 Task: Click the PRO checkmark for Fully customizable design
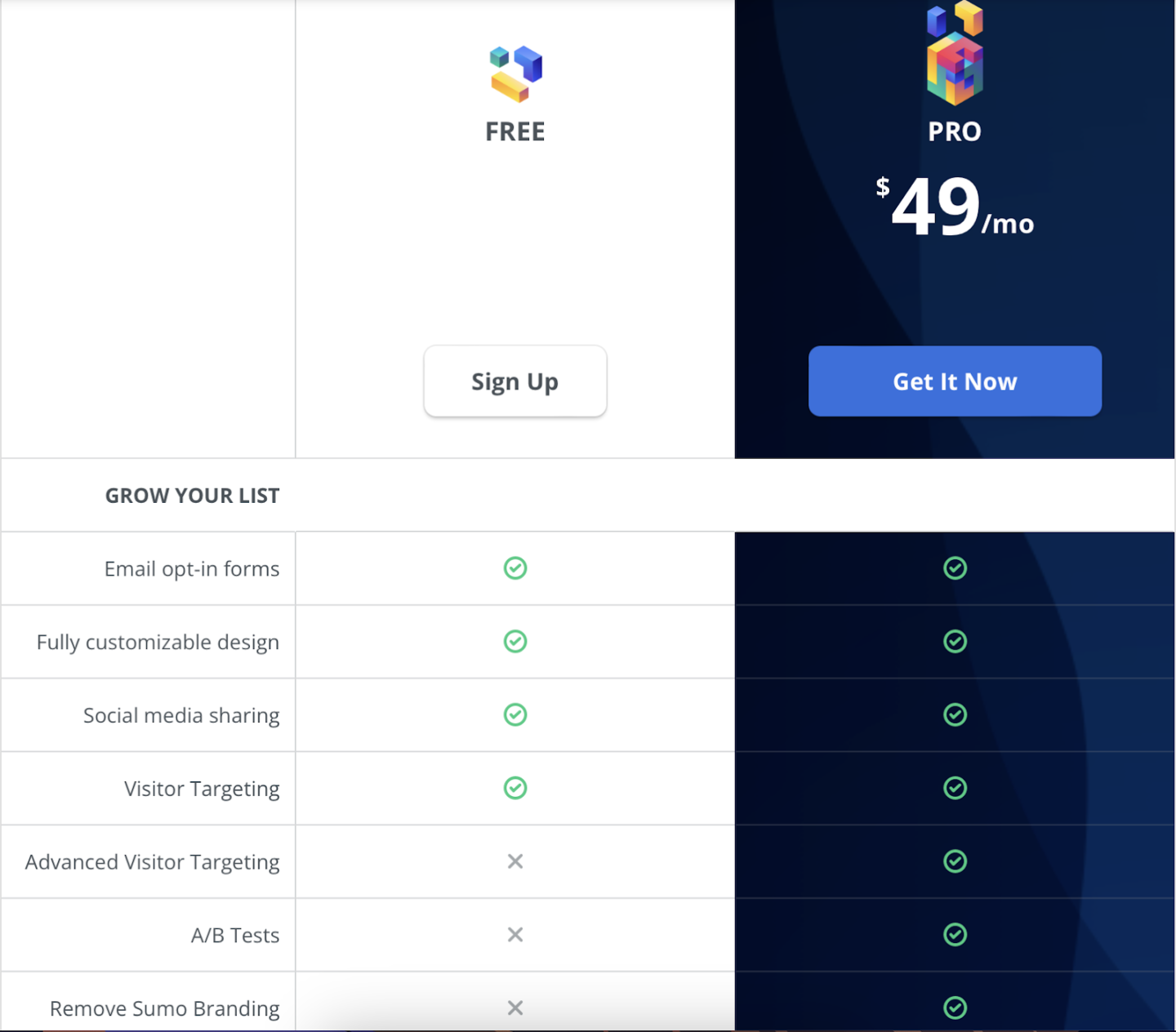(x=954, y=642)
